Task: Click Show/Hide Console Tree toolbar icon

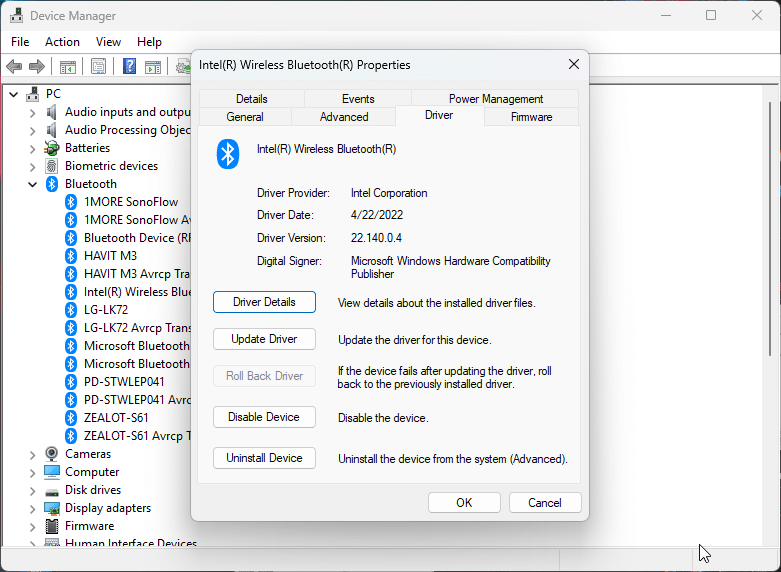Action: point(68,66)
